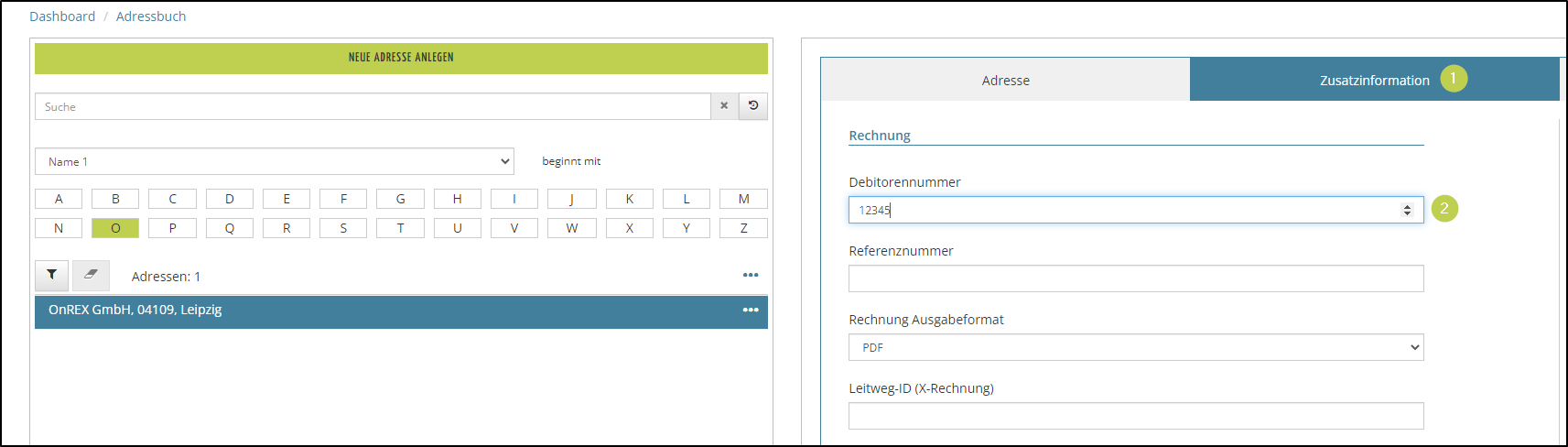Screen dimensions: 1568x447
Task: Click the eraser clear-filter icon
Action: (x=91, y=275)
